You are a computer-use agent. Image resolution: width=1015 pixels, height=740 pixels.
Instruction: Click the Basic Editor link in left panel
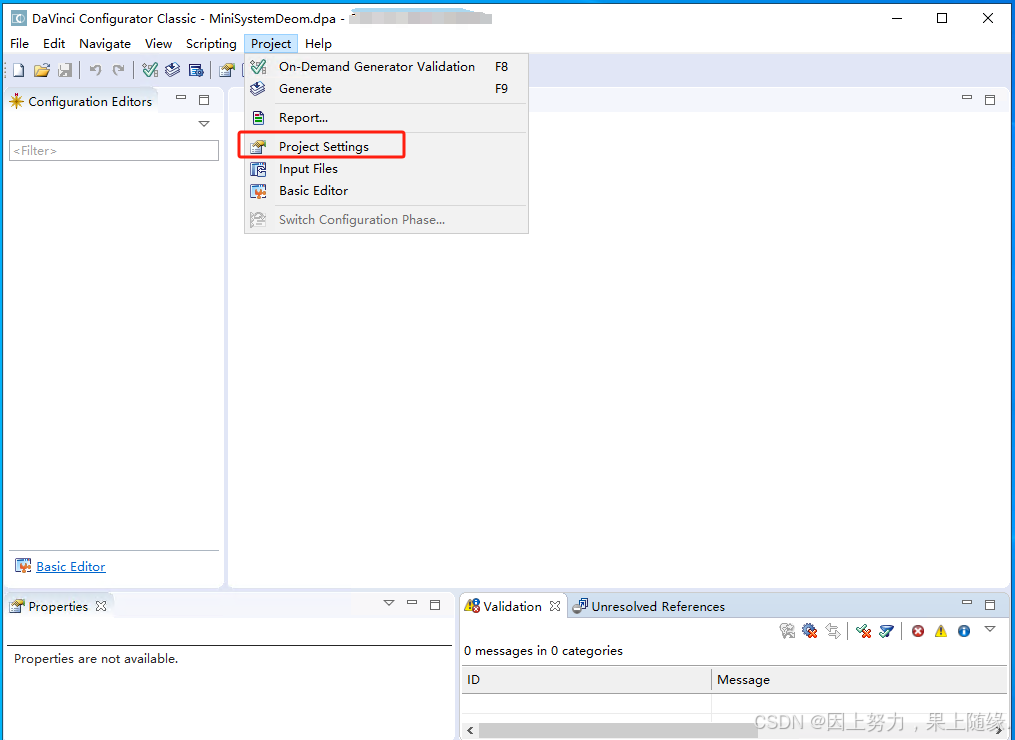click(x=71, y=566)
